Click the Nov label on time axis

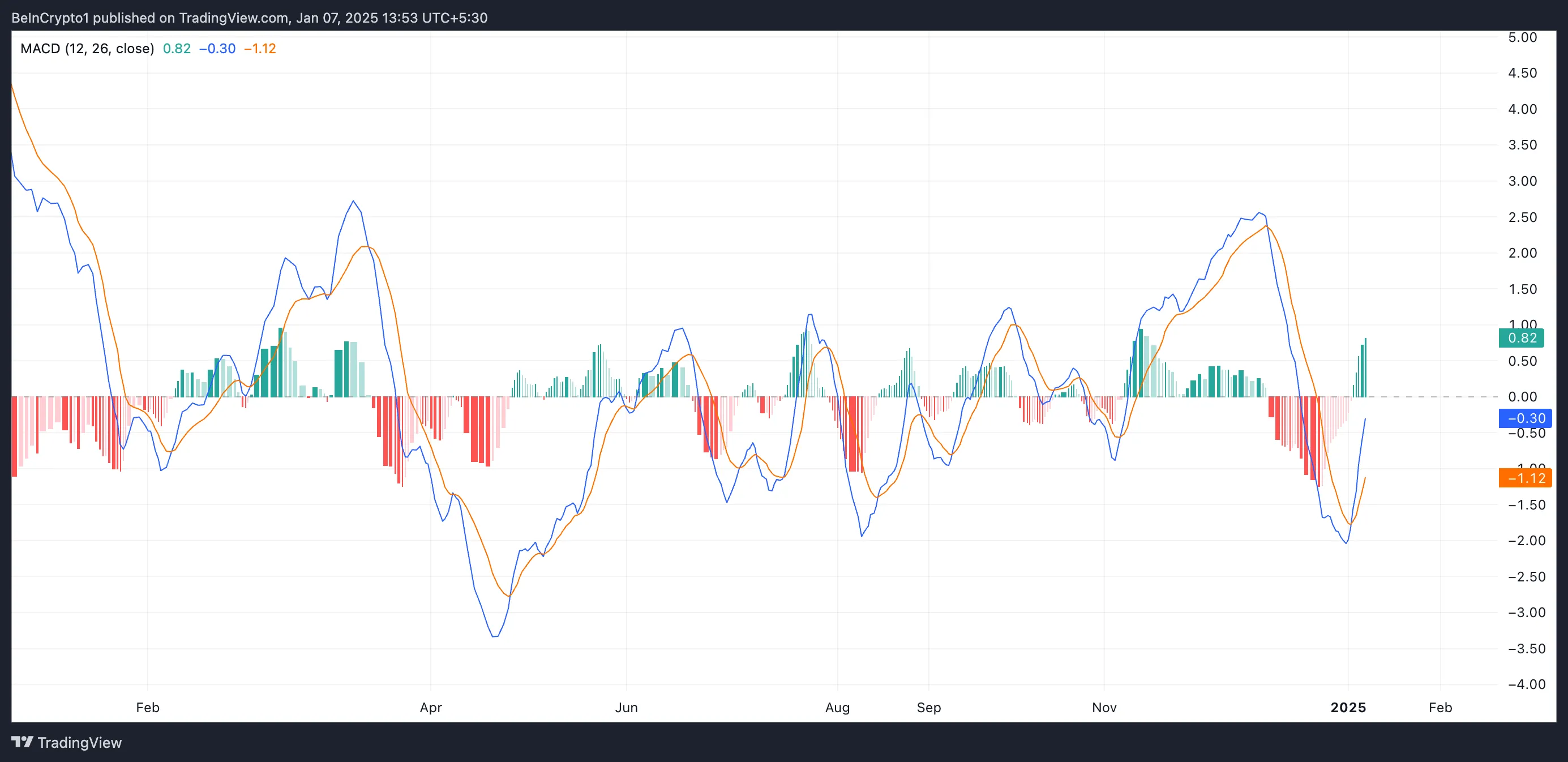1104,707
